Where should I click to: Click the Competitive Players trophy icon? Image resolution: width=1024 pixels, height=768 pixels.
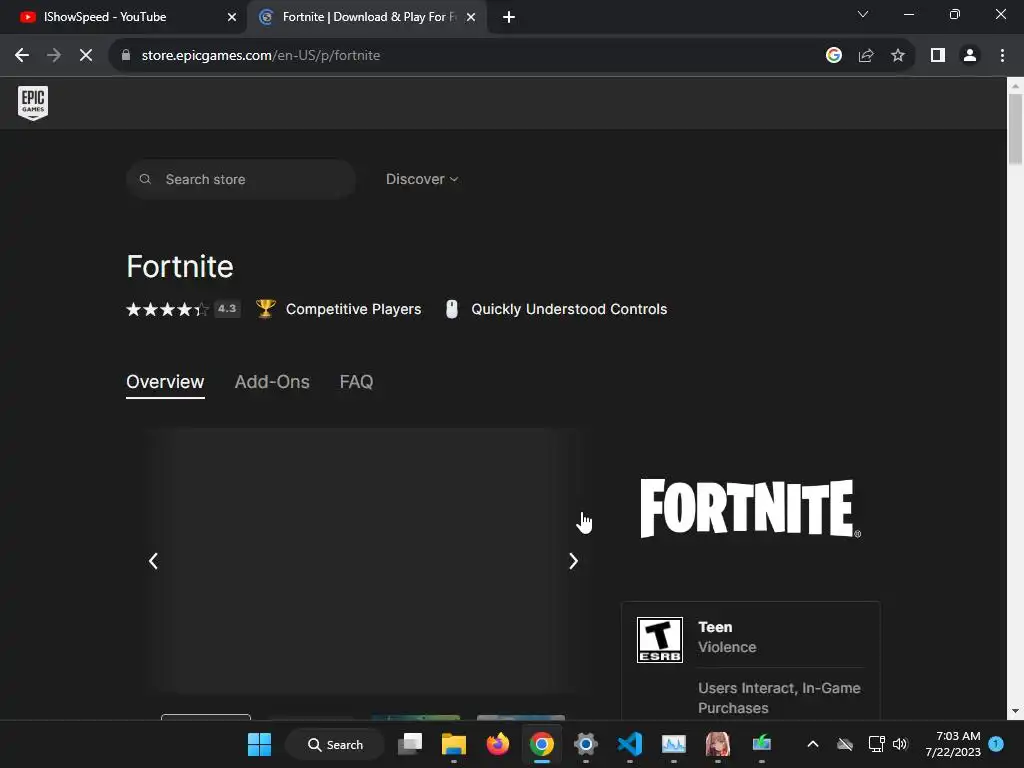tap(265, 308)
